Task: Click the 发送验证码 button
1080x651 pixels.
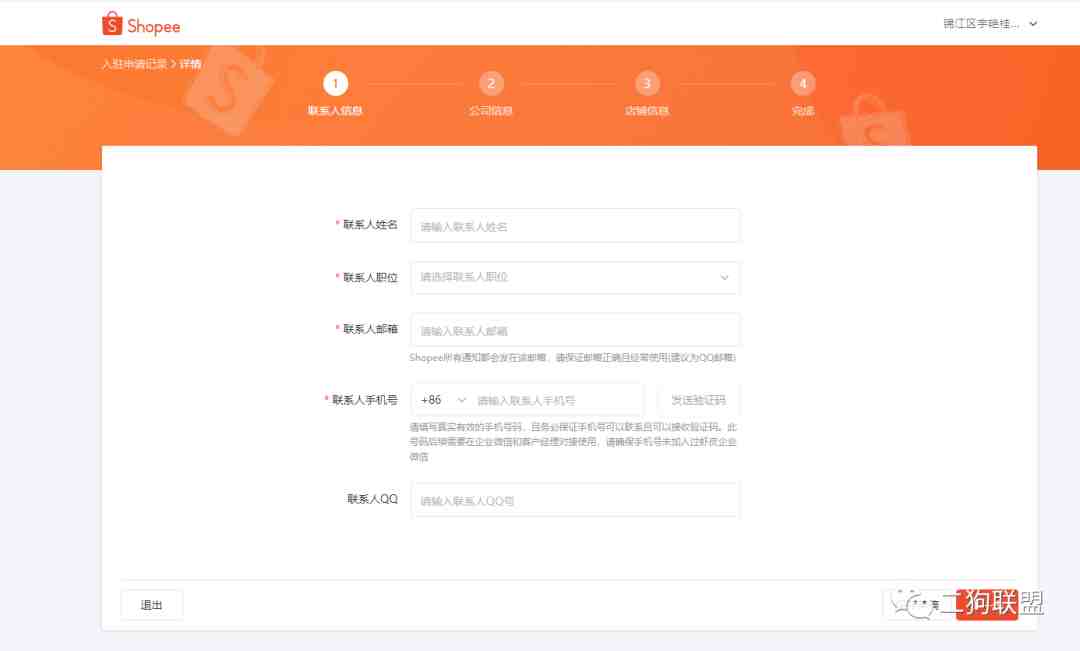Action: click(x=698, y=400)
